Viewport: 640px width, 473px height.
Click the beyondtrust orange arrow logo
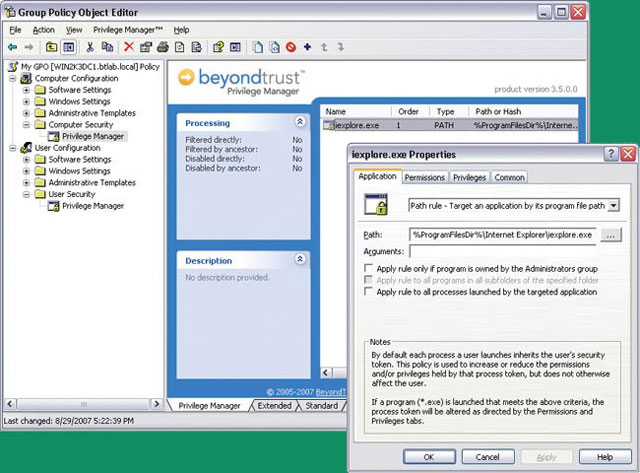186,78
